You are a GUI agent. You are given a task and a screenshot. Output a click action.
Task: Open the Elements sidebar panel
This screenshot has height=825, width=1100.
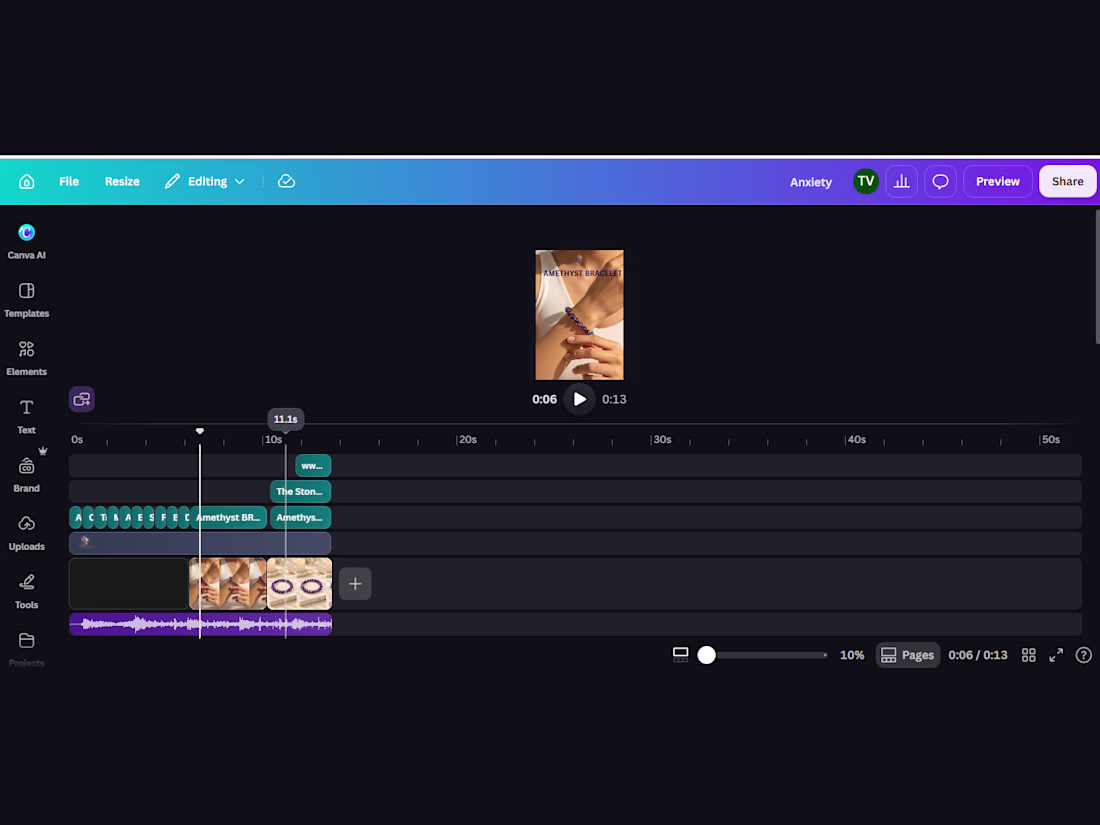pos(27,358)
